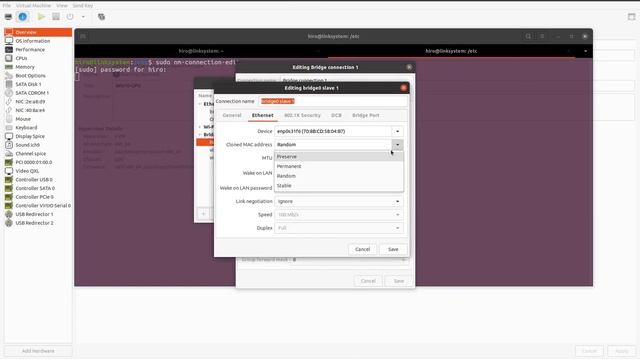Click the power shutdown toolbar icon
Image resolution: width=640 pixels, height=360 pixels.
tap(70, 17)
